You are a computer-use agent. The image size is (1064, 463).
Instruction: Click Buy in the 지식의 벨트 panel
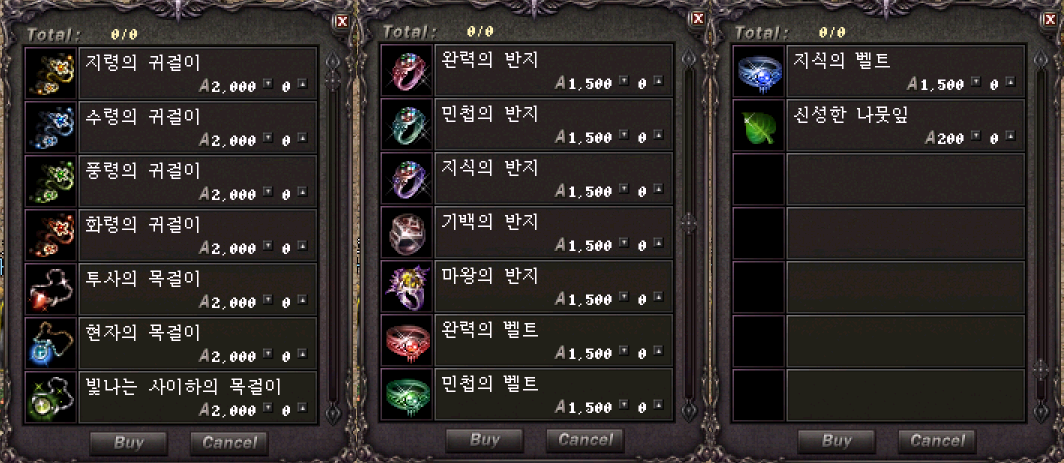click(836, 441)
